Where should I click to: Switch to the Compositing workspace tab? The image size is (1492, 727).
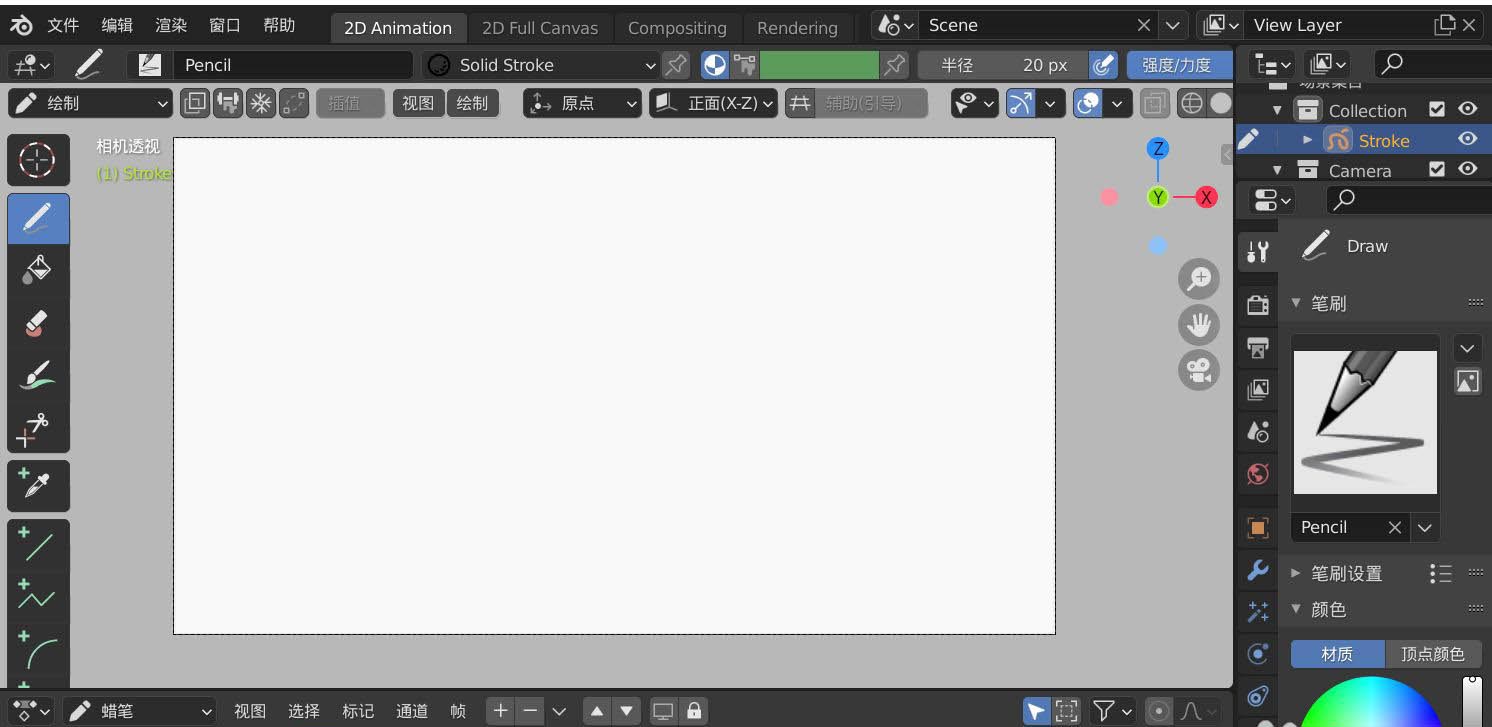coord(677,28)
